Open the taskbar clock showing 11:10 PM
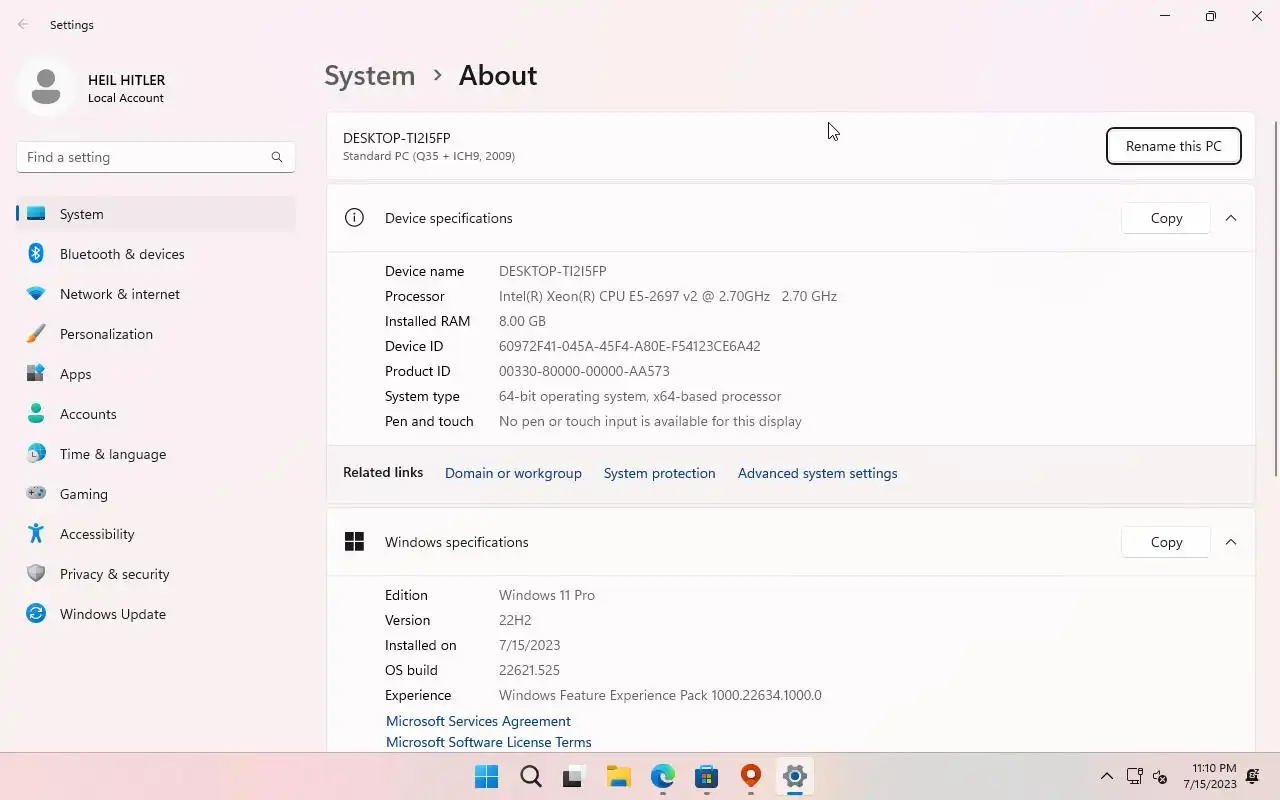This screenshot has height=800, width=1280. tap(1210, 776)
